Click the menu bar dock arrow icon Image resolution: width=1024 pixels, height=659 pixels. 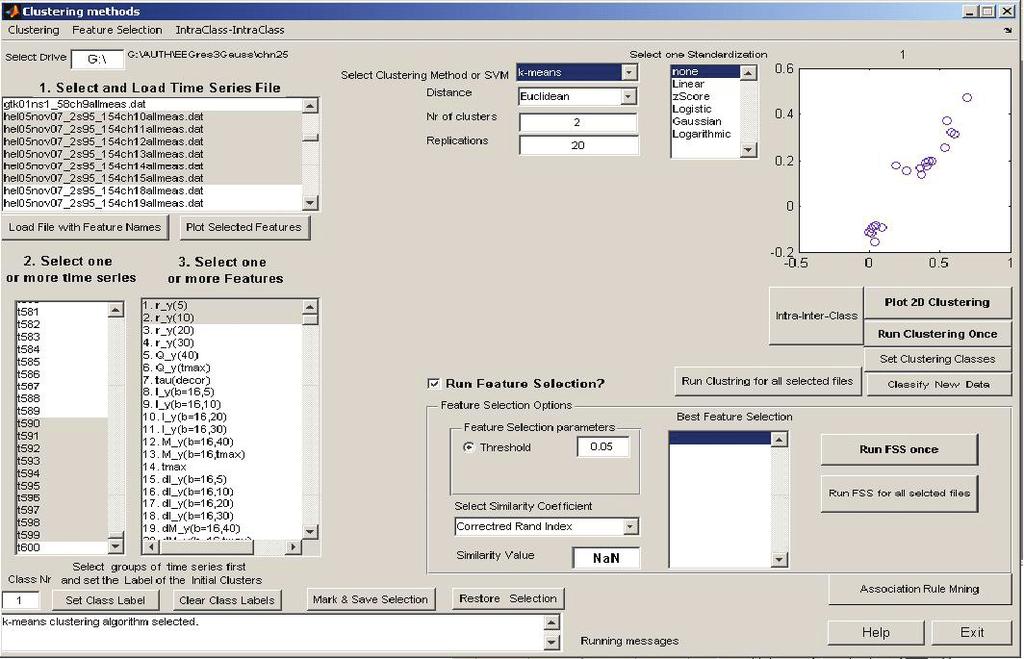tap(1007, 31)
